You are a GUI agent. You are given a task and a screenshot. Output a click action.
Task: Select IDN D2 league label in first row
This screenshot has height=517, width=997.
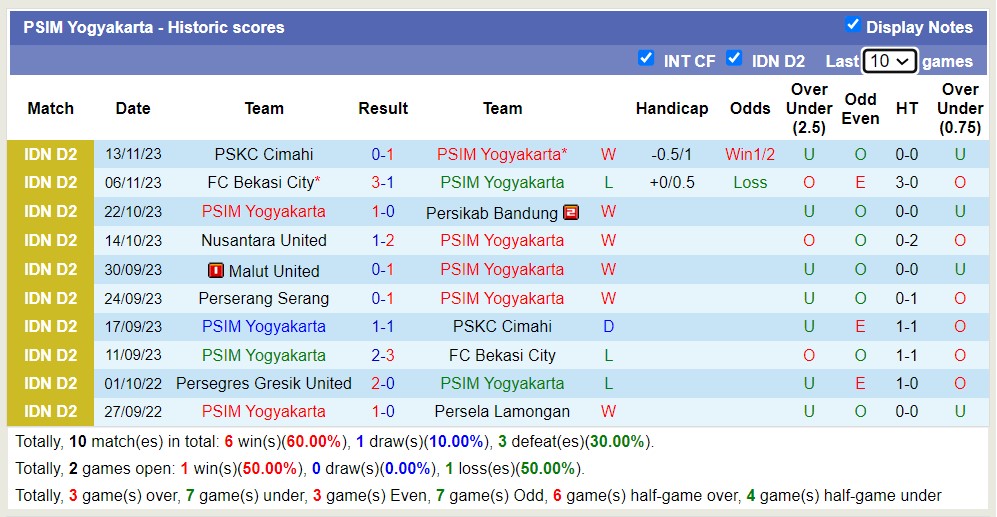(50, 155)
